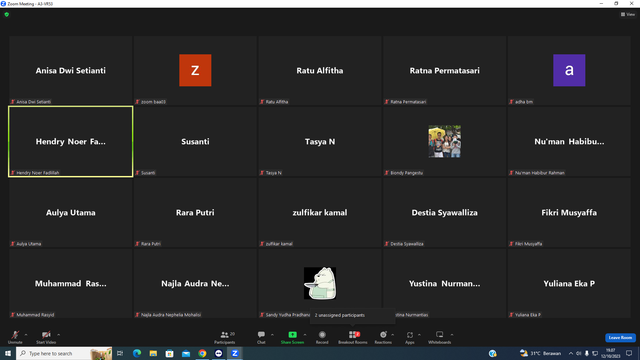The height and width of the screenshot is (360, 640).
Task: Click the Windows taskbar search box
Action: [x=64, y=353]
